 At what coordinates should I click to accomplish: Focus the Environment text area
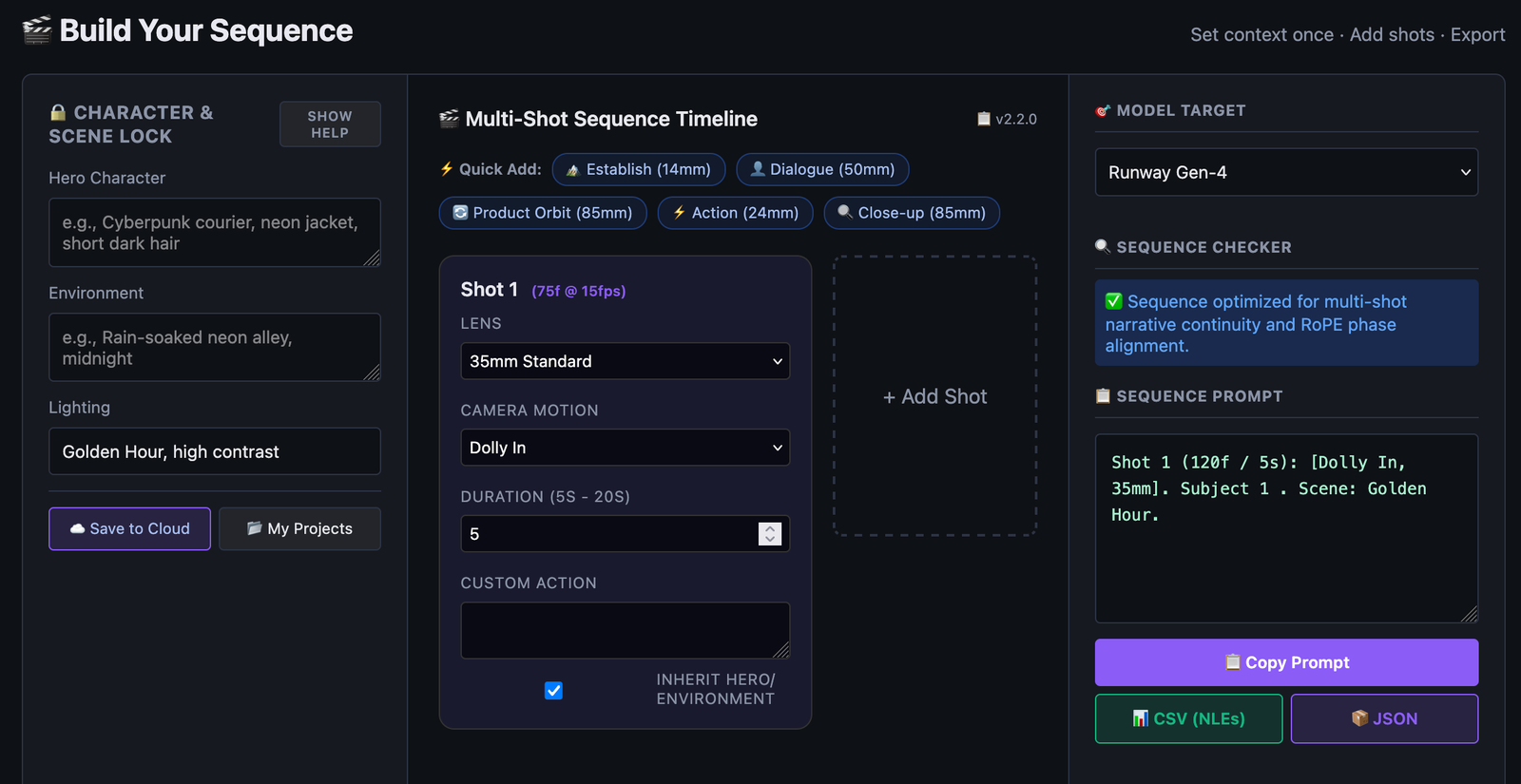[215, 348]
